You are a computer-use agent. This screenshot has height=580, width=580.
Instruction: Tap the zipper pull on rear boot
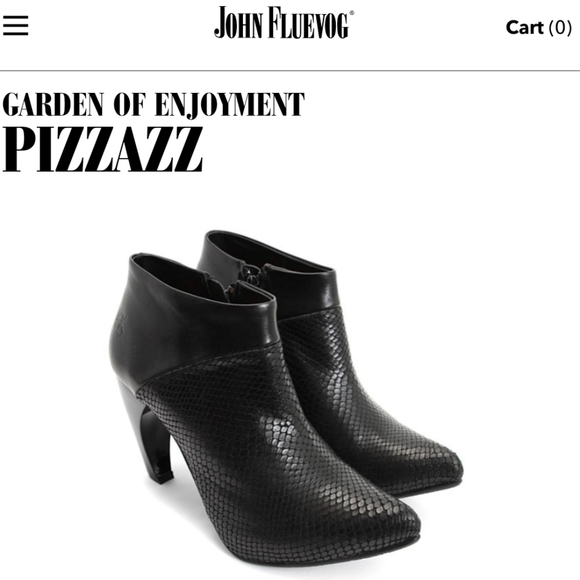(x=252, y=274)
